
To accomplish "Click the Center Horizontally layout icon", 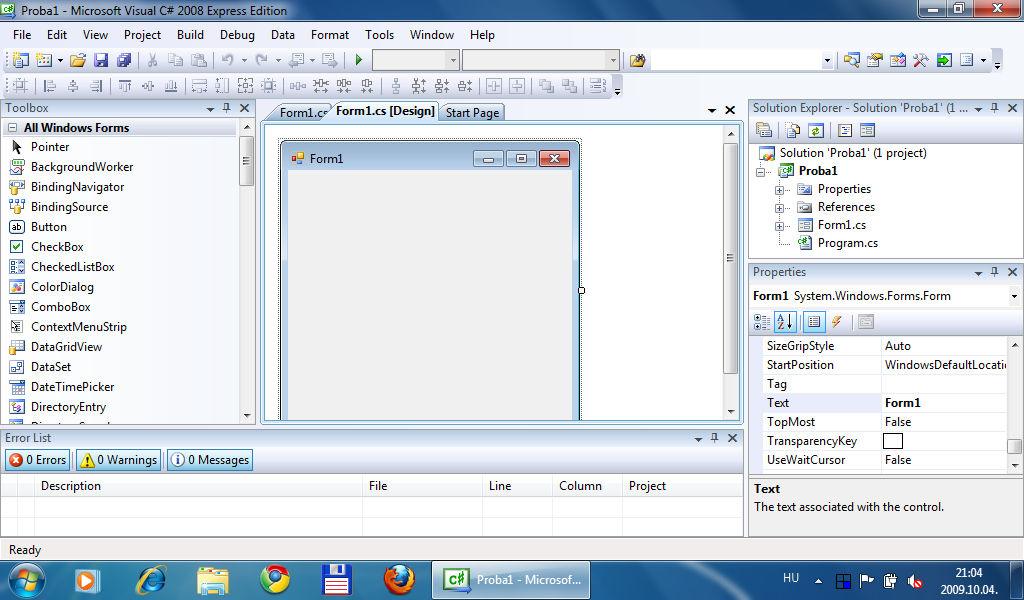I will pyautogui.click(x=494, y=86).
